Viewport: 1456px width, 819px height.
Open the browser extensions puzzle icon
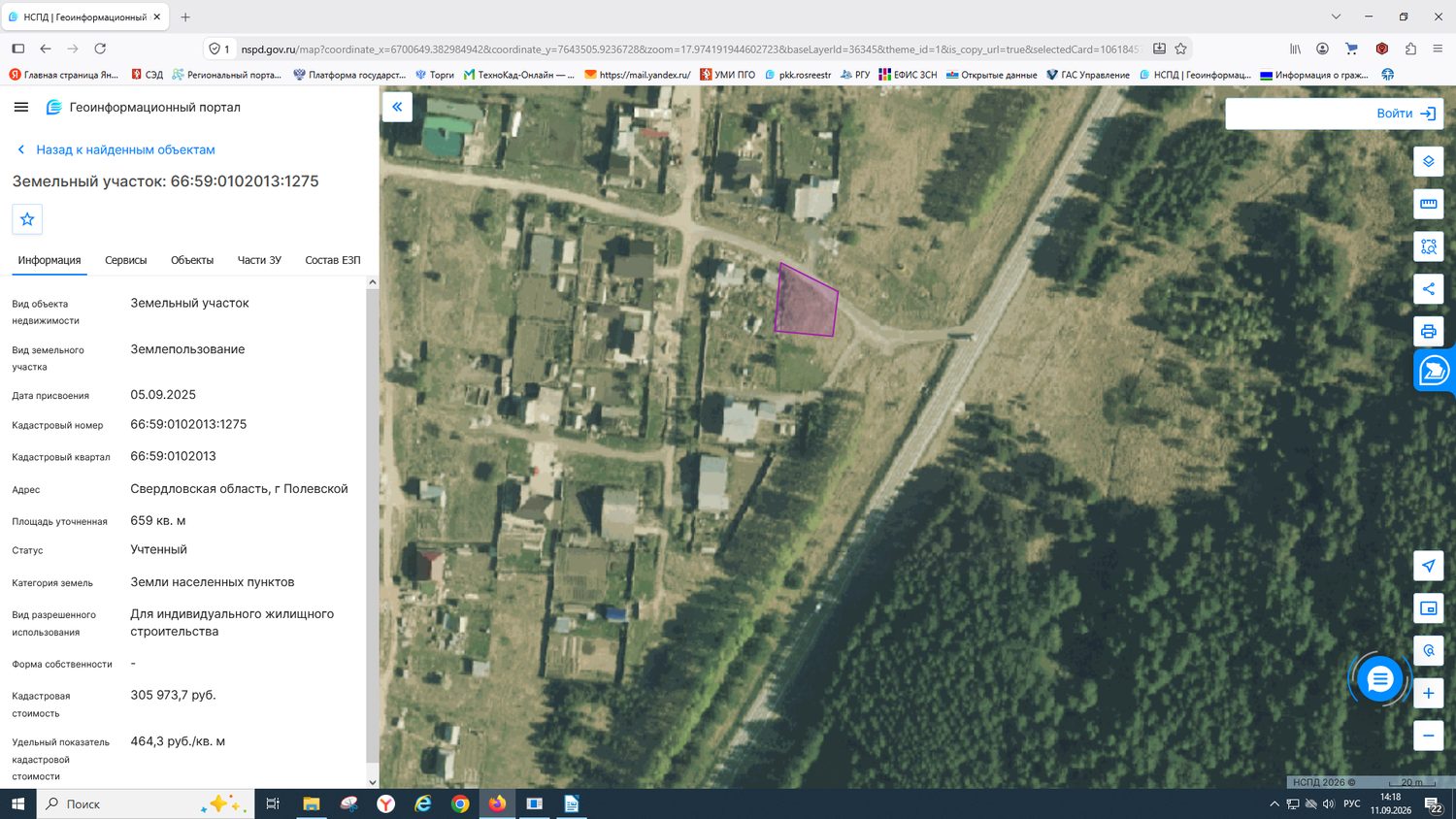point(1410,49)
